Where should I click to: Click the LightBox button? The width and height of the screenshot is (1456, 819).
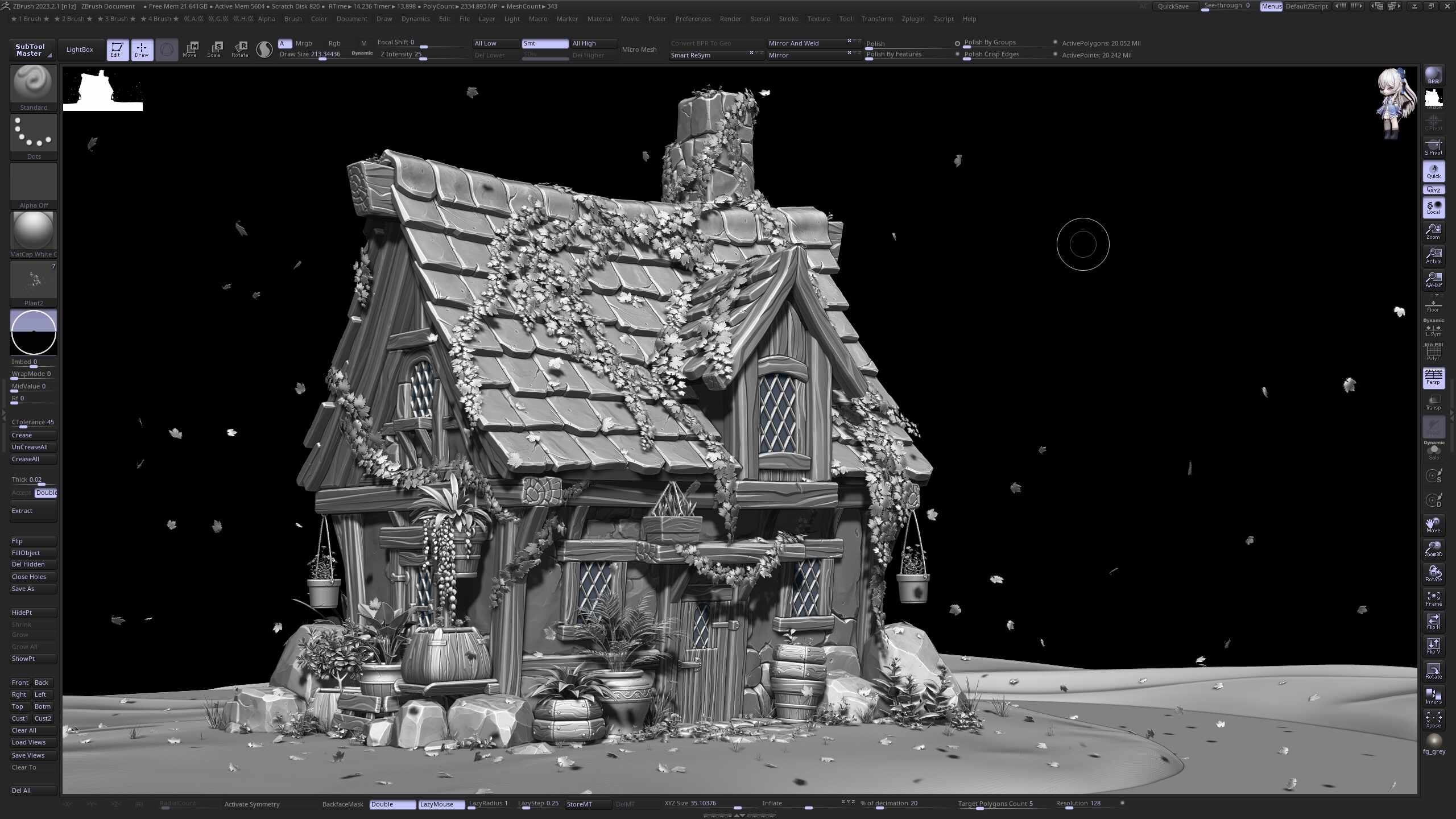tap(80, 49)
